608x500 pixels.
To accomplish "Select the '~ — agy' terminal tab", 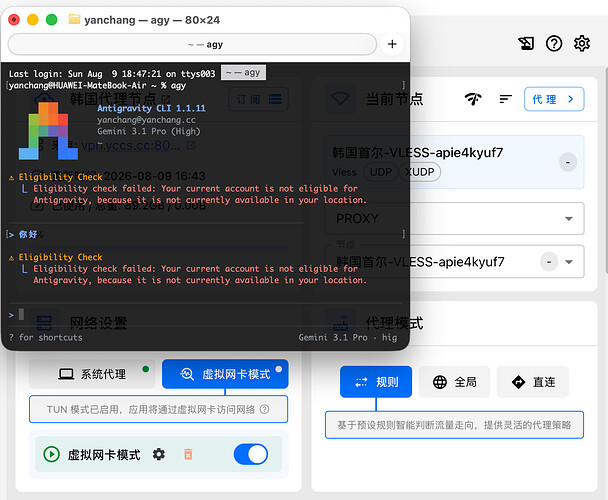I will (192, 45).
